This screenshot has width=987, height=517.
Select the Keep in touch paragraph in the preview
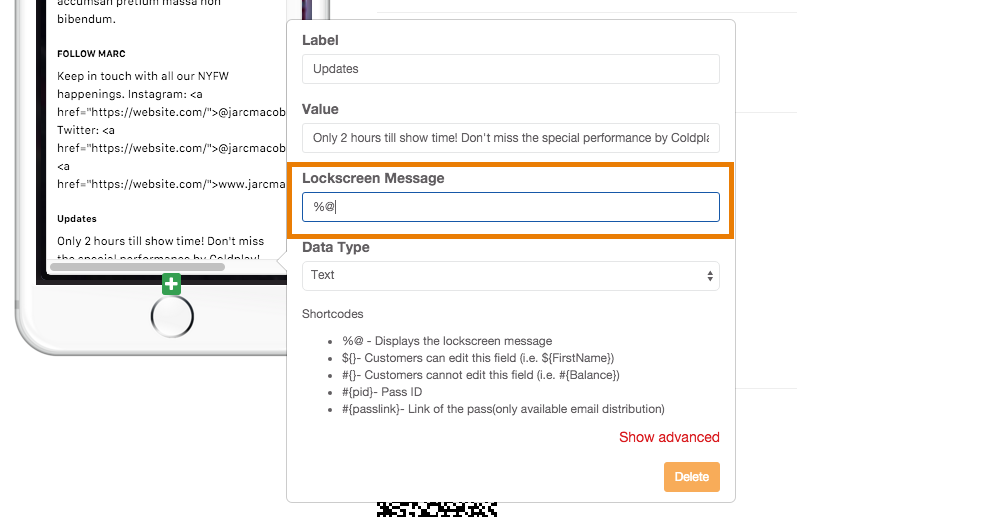[x=171, y=130]
